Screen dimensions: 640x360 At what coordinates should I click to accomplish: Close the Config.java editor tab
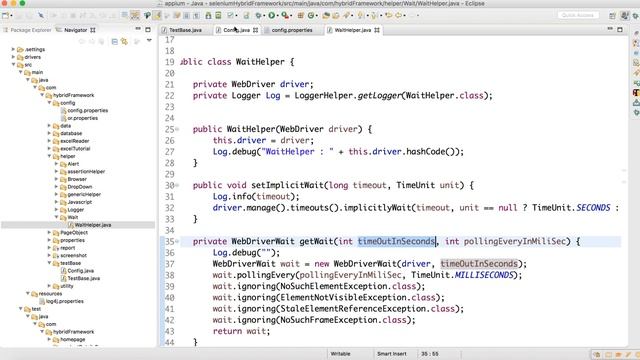[x=256, y=30]
